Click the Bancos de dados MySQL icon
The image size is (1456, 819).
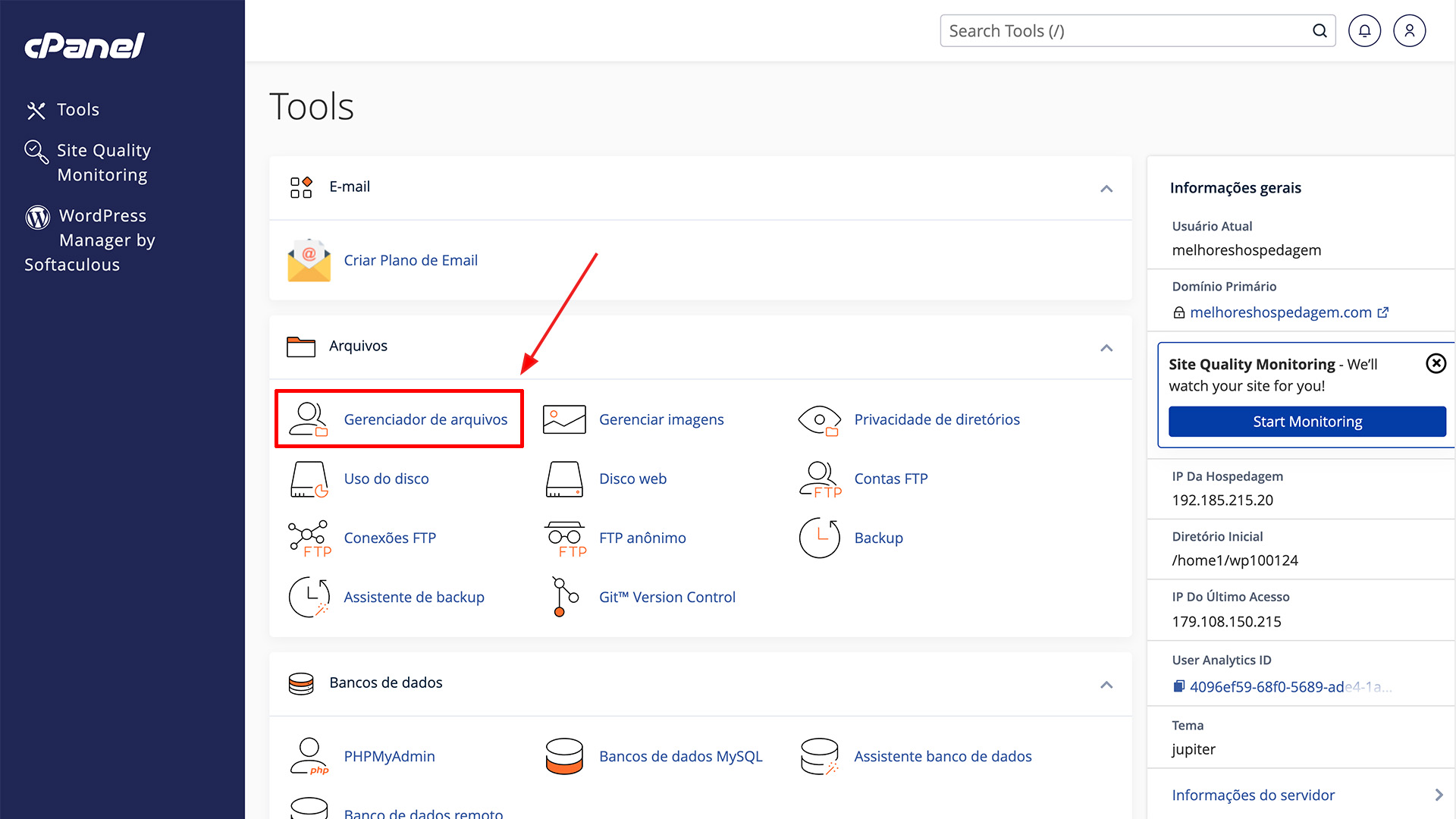tap(564, 757)
